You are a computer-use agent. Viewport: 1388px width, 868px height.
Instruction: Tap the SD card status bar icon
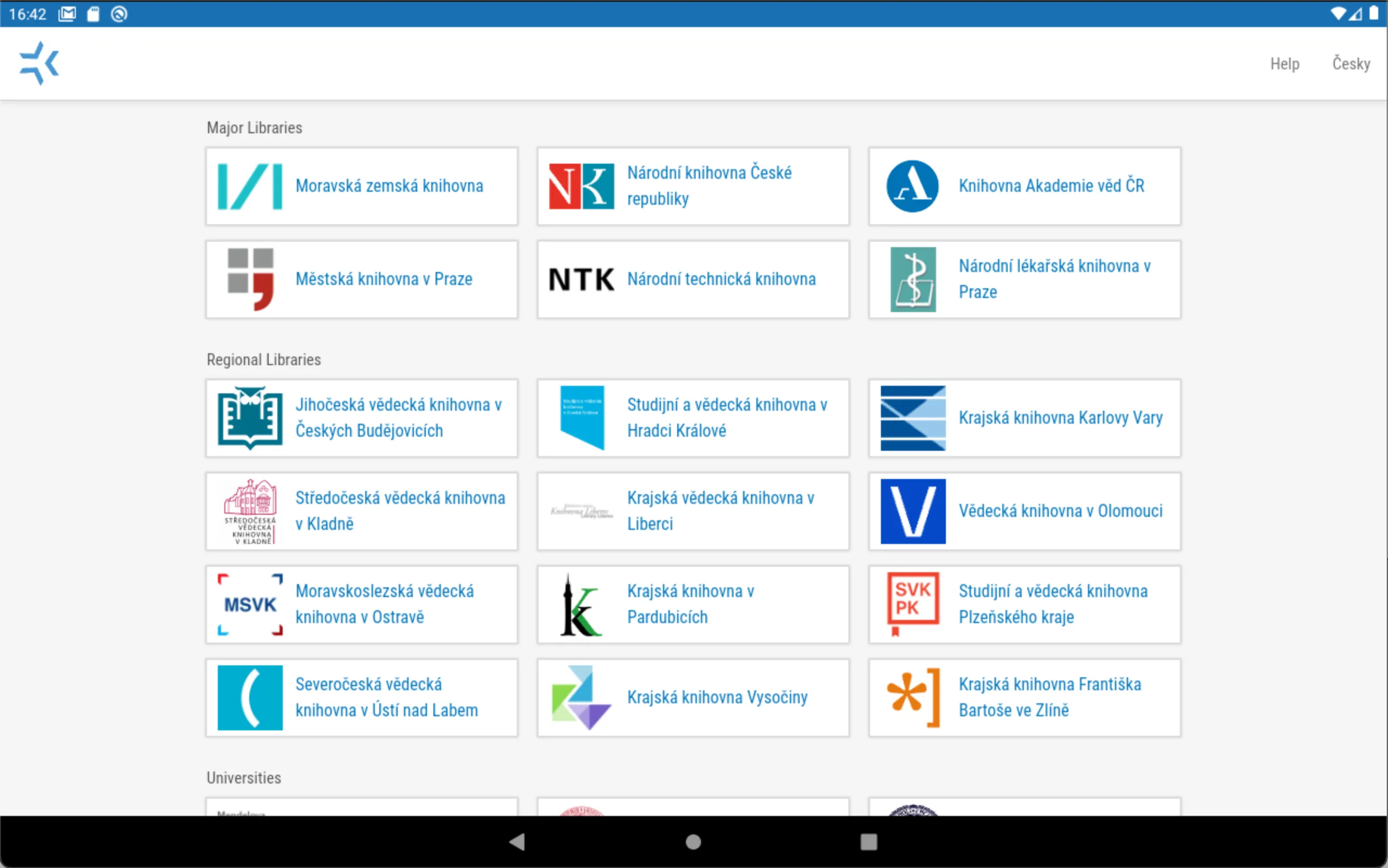[x=93, y=14]
